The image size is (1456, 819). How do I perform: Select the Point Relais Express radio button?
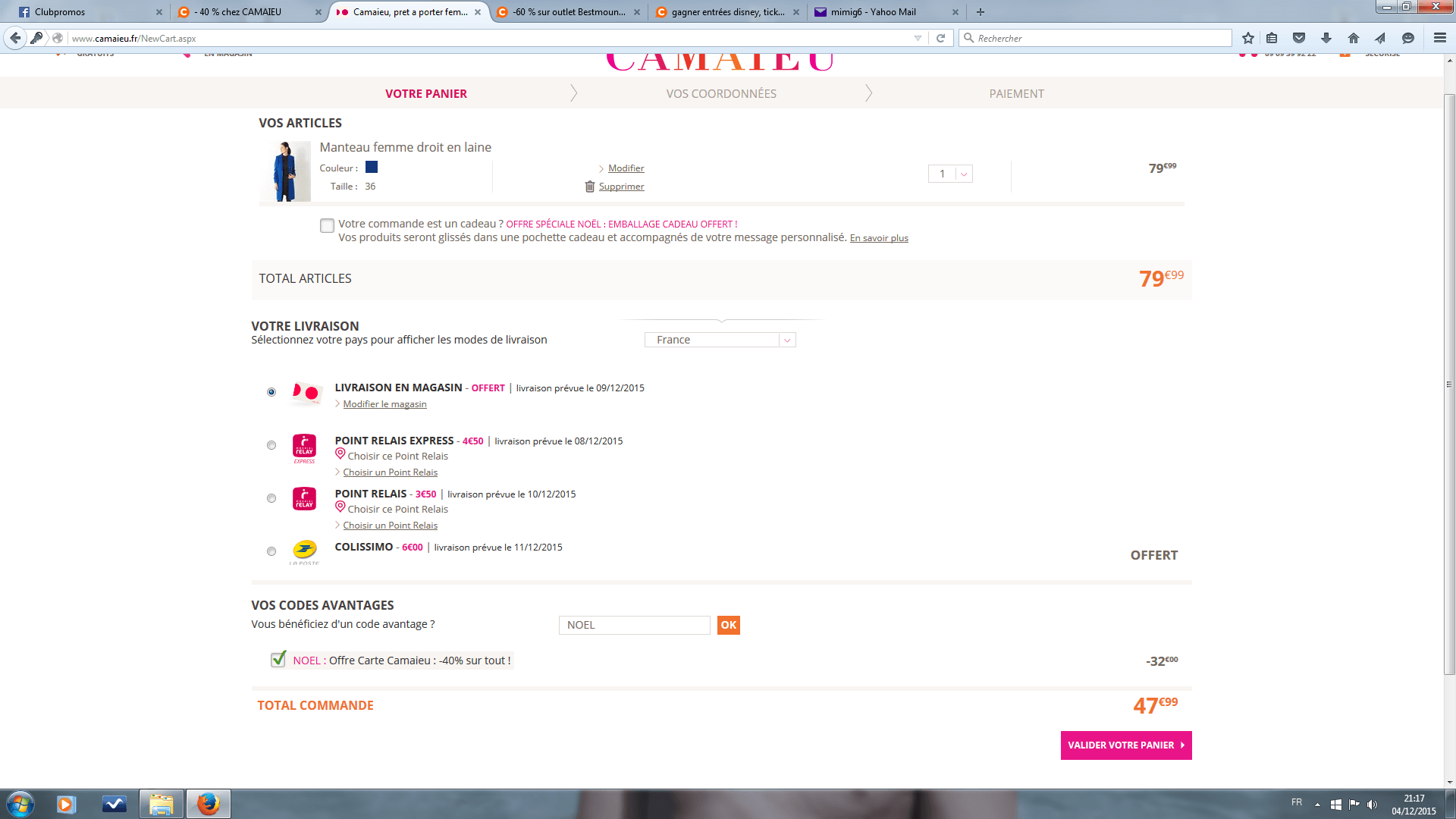tap(271, 445)
